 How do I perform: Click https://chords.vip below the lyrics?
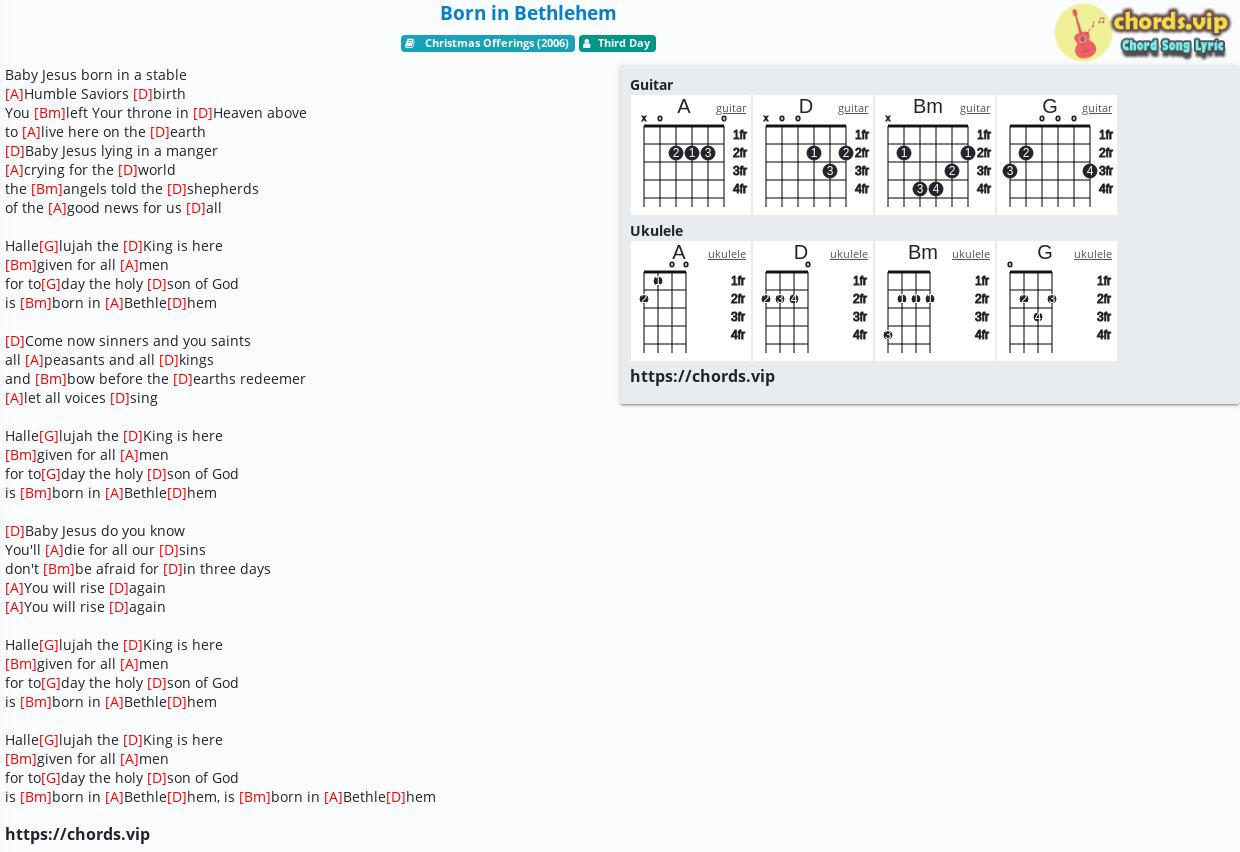pyautogui.click(x=77, y=834)
